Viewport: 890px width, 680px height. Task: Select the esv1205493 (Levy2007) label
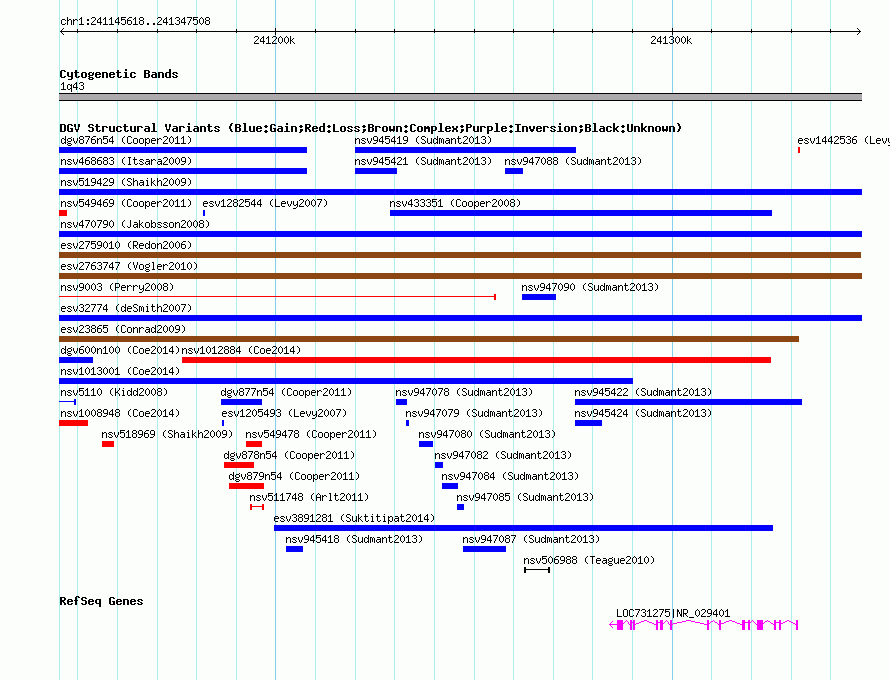point(284,413)
